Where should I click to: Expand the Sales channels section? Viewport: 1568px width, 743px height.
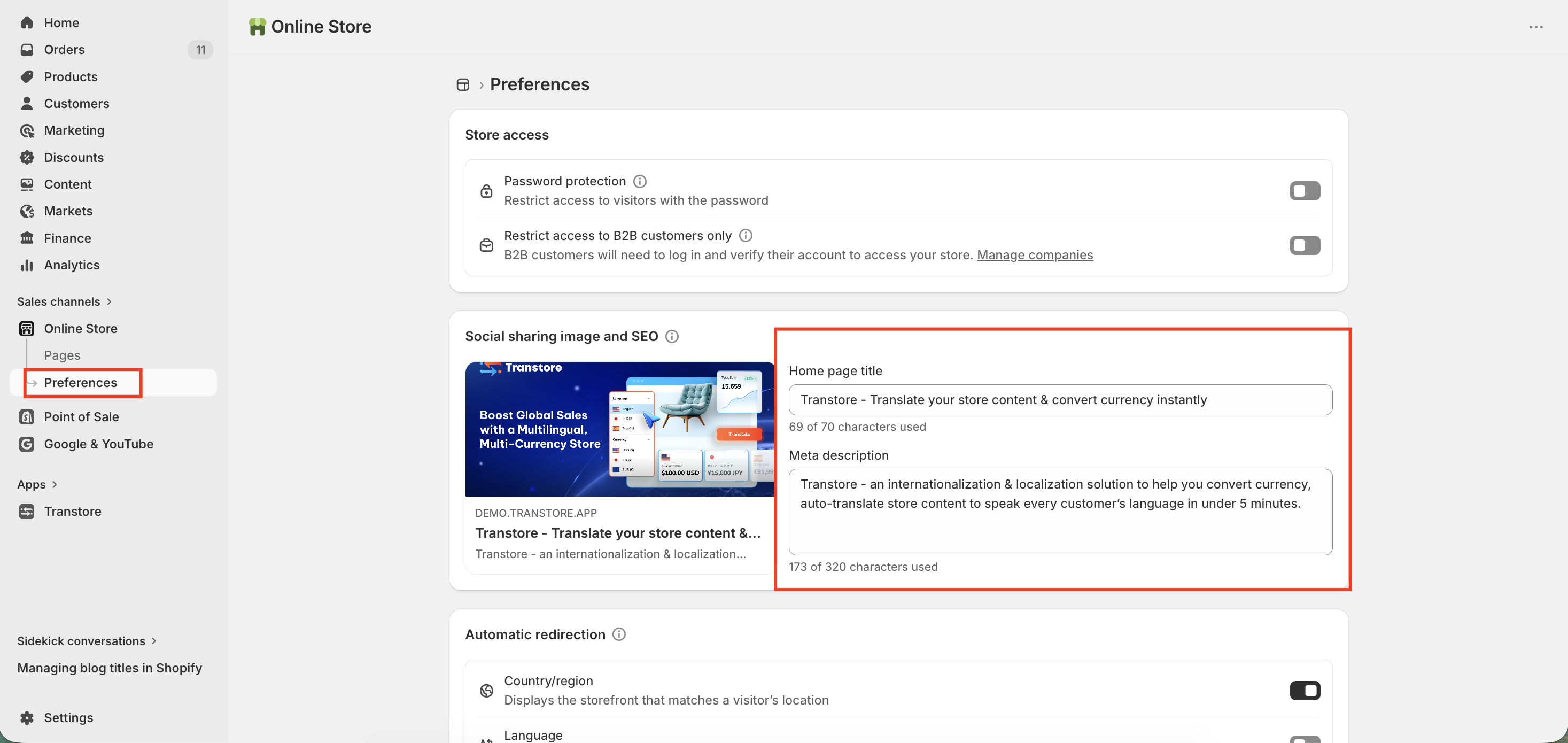(65, 301)
